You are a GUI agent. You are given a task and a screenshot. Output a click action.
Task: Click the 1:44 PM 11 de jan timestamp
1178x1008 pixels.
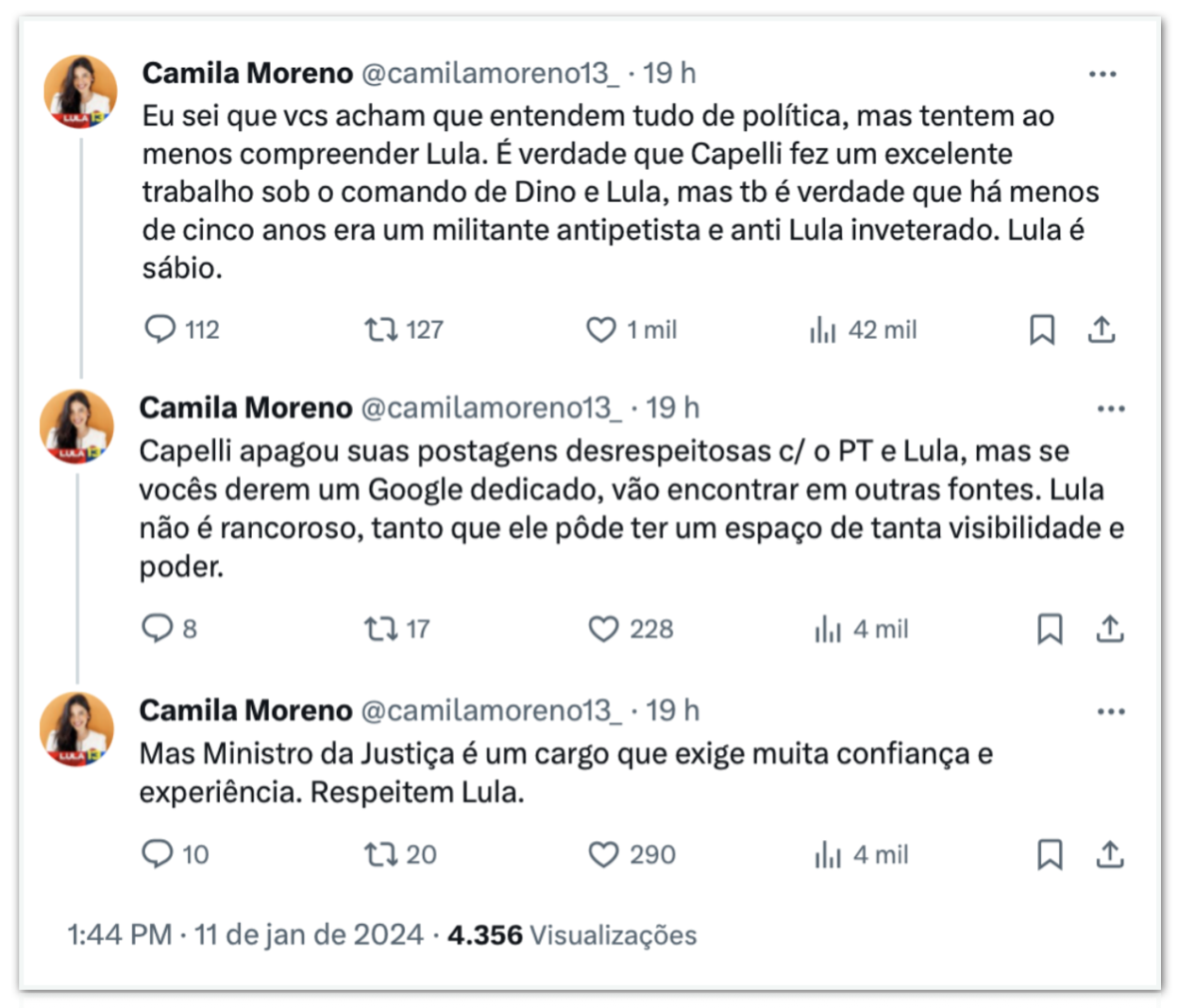pyautogui.click(x=244, y=934)
